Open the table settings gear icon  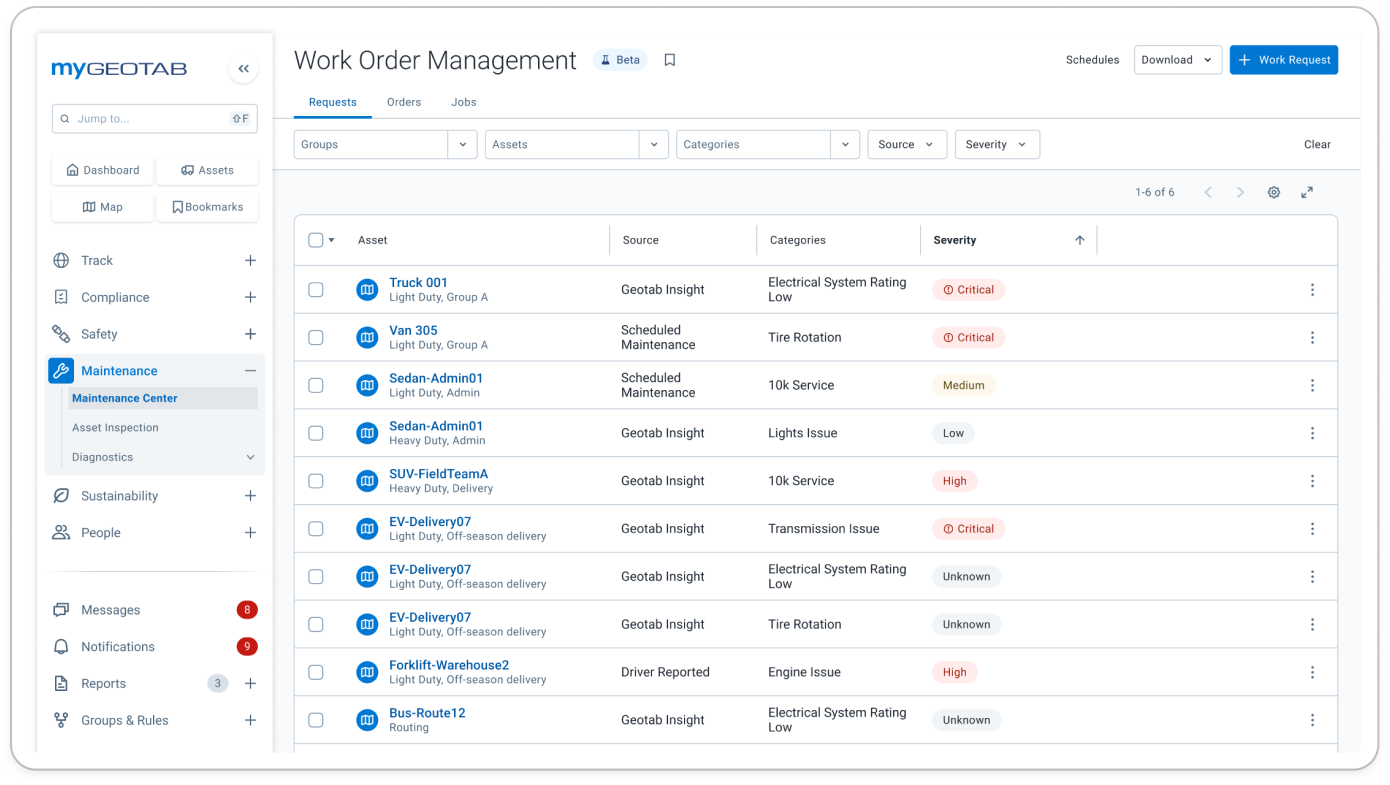[1274, 192]
